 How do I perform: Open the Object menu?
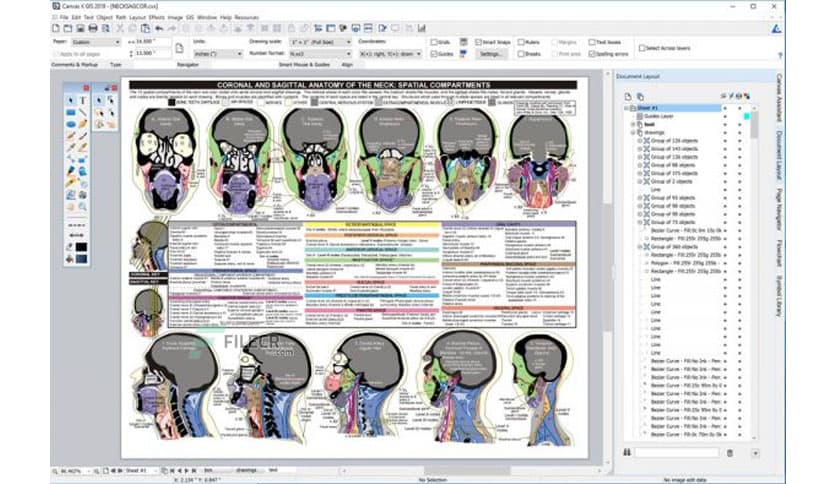104,18
